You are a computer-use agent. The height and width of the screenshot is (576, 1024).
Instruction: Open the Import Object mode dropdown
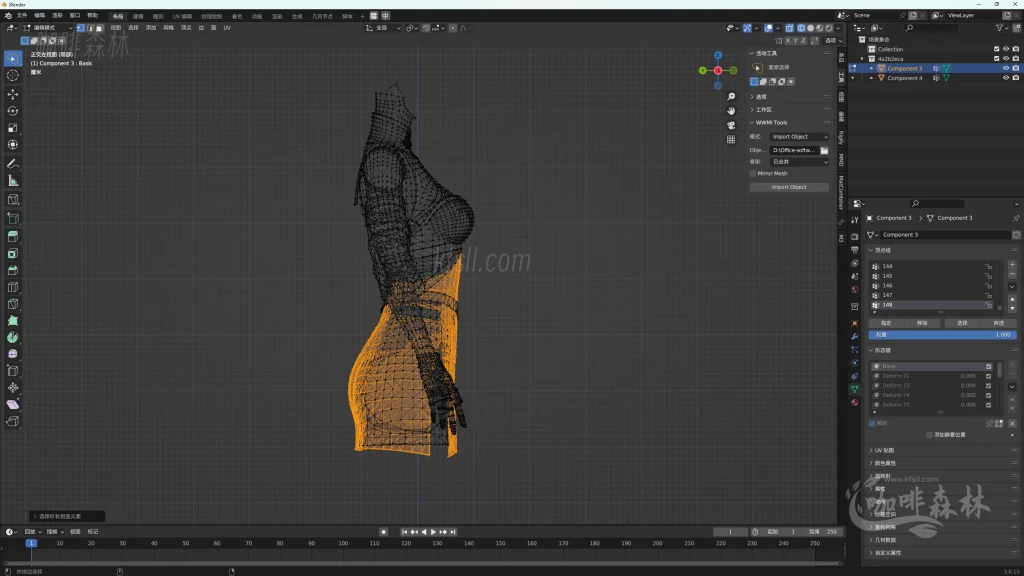point(799,136)
